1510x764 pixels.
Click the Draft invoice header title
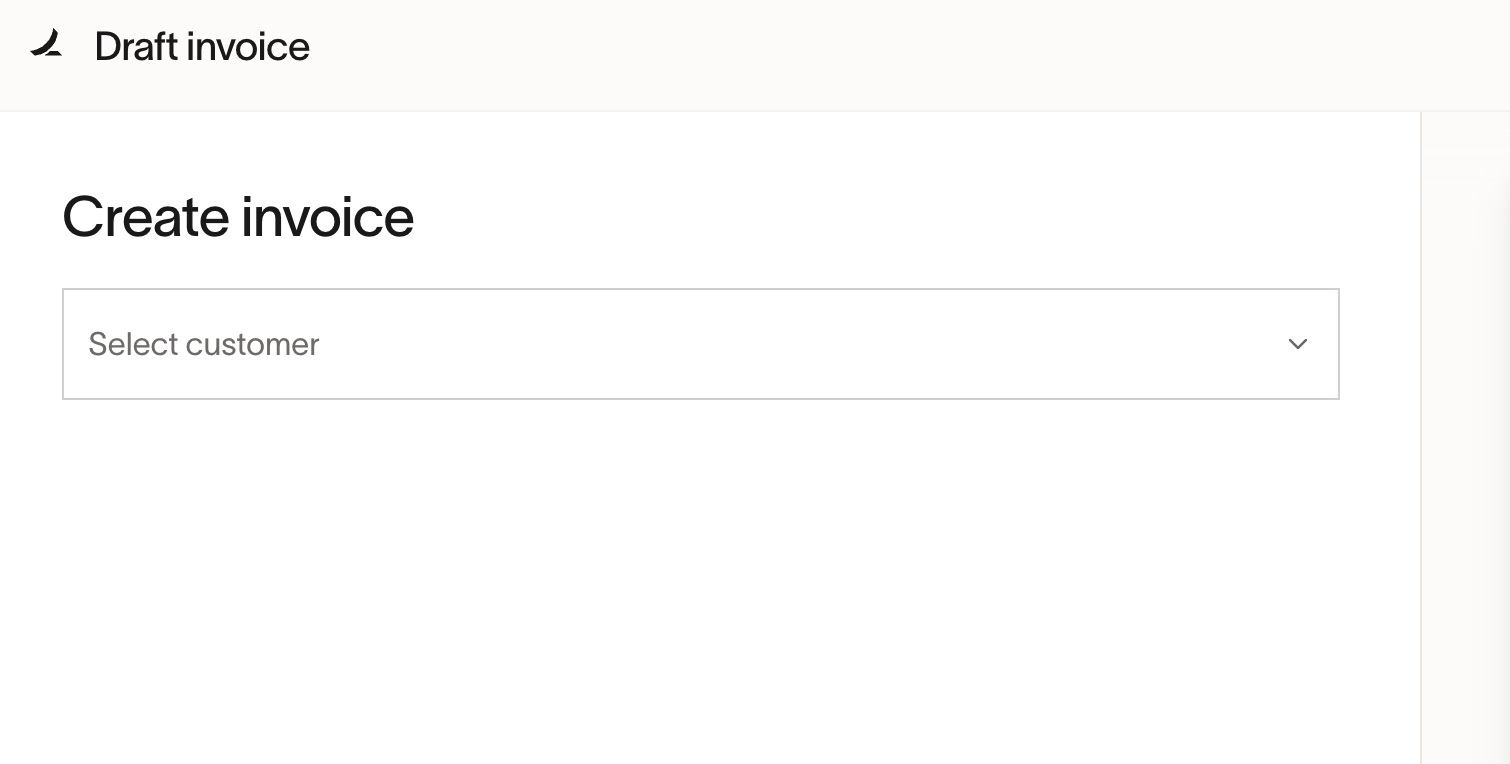[202, 47]
